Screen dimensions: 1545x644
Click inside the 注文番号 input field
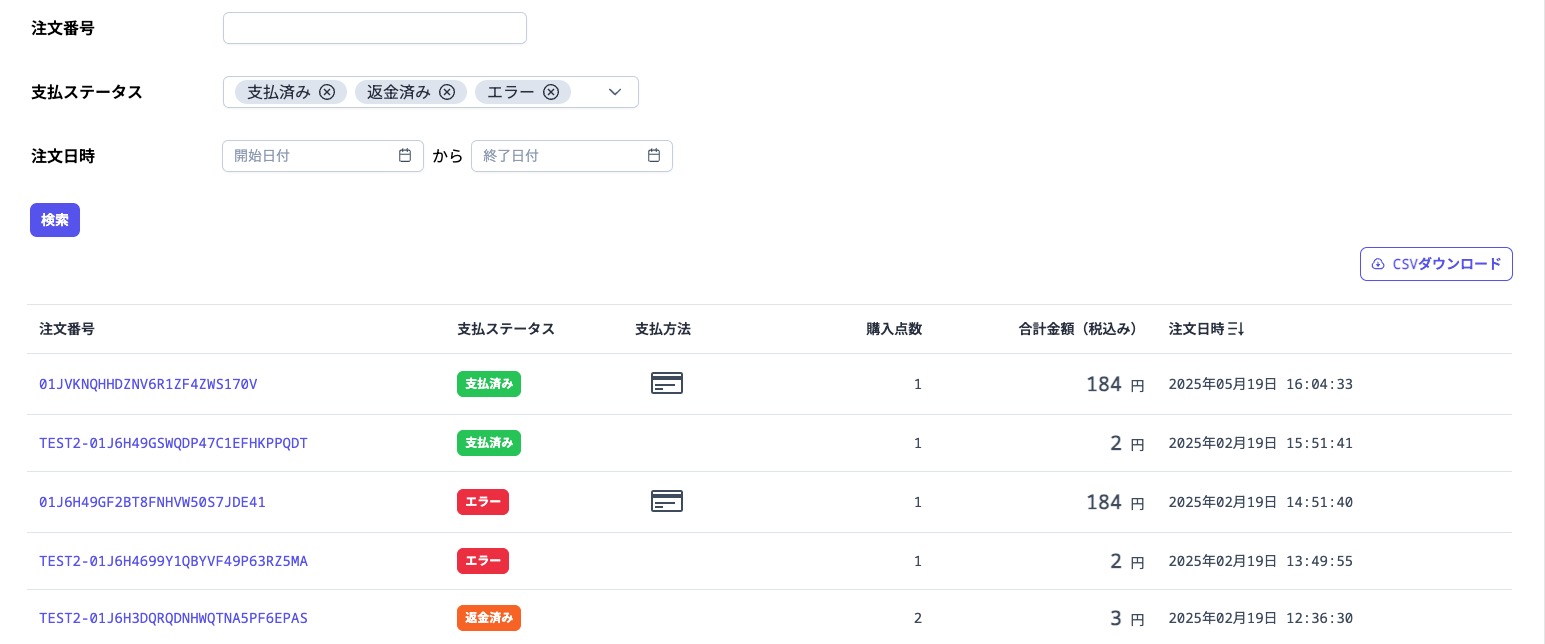tap(375, 28)
